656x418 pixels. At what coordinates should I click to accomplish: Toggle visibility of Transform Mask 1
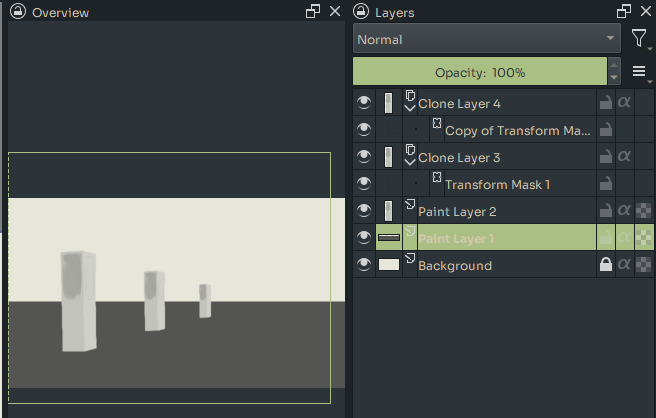tap(364, 184)
